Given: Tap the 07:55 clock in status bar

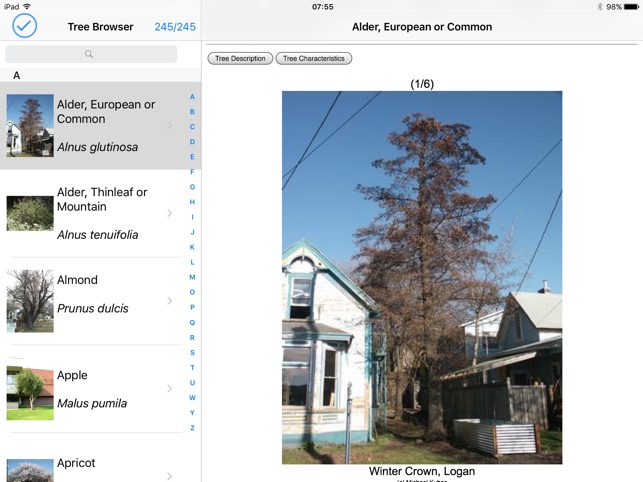Looking at the screenshot, I should (x=323, y=7).
